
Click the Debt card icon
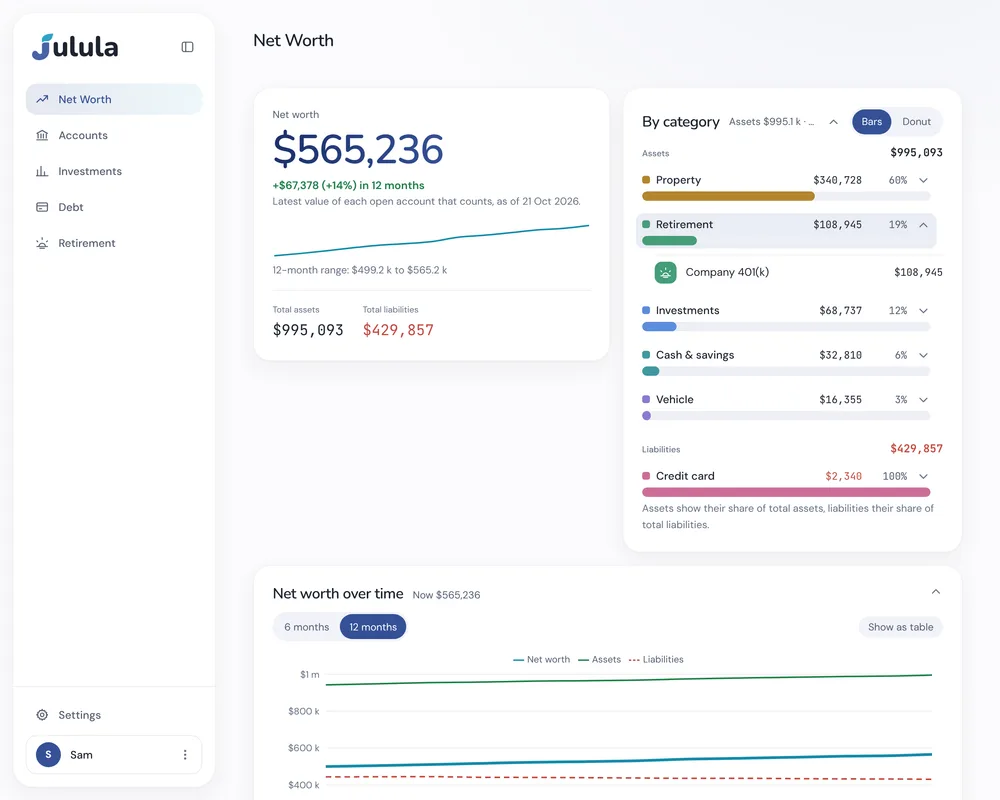tap(42, 207)
